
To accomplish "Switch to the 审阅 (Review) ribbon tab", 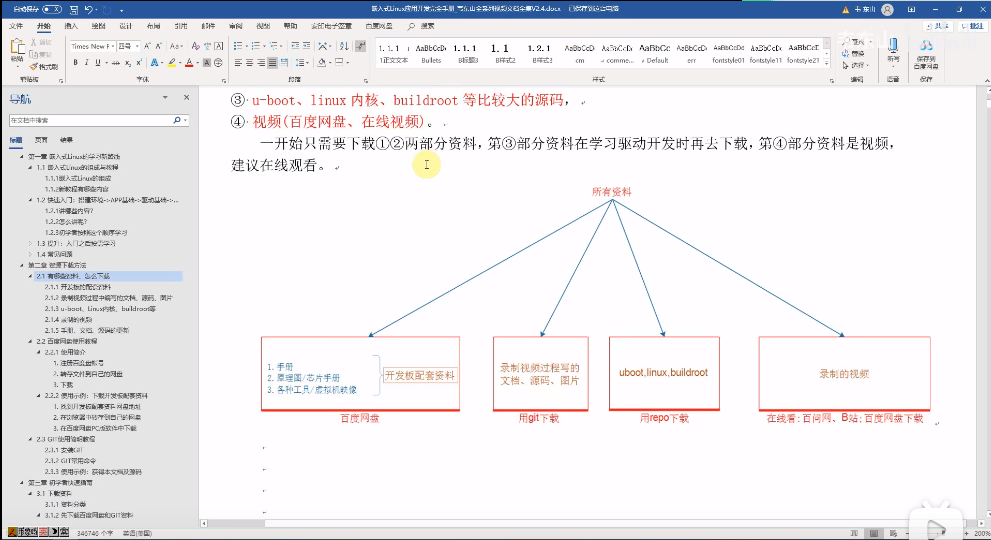I will point(236,26).
